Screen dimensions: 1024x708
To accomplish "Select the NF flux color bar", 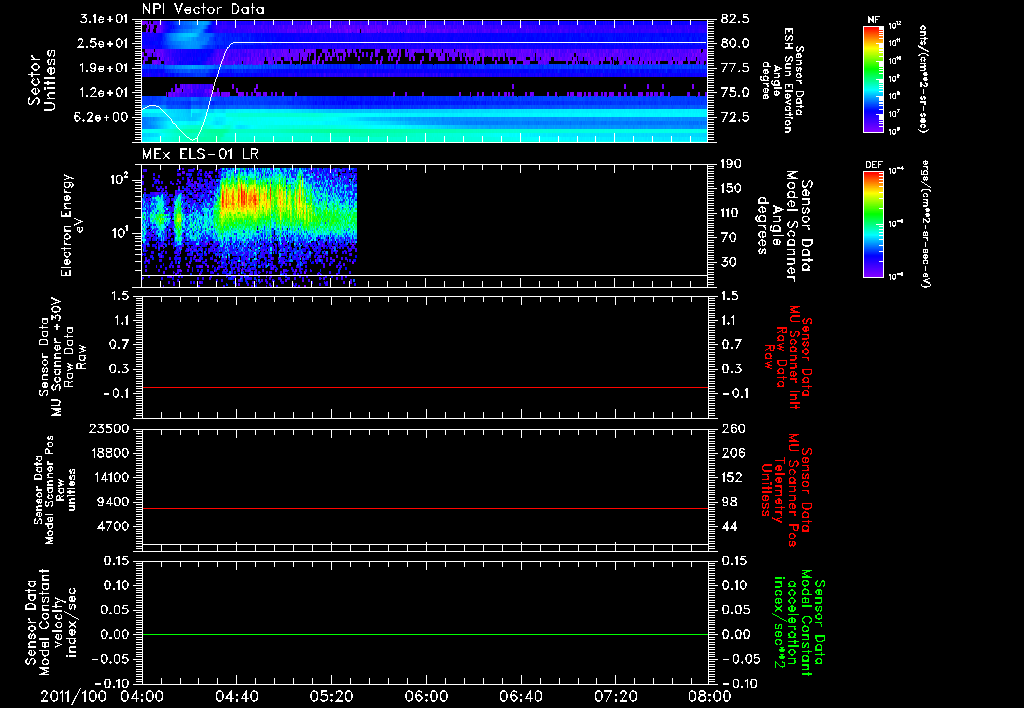I will coord(873,79).
